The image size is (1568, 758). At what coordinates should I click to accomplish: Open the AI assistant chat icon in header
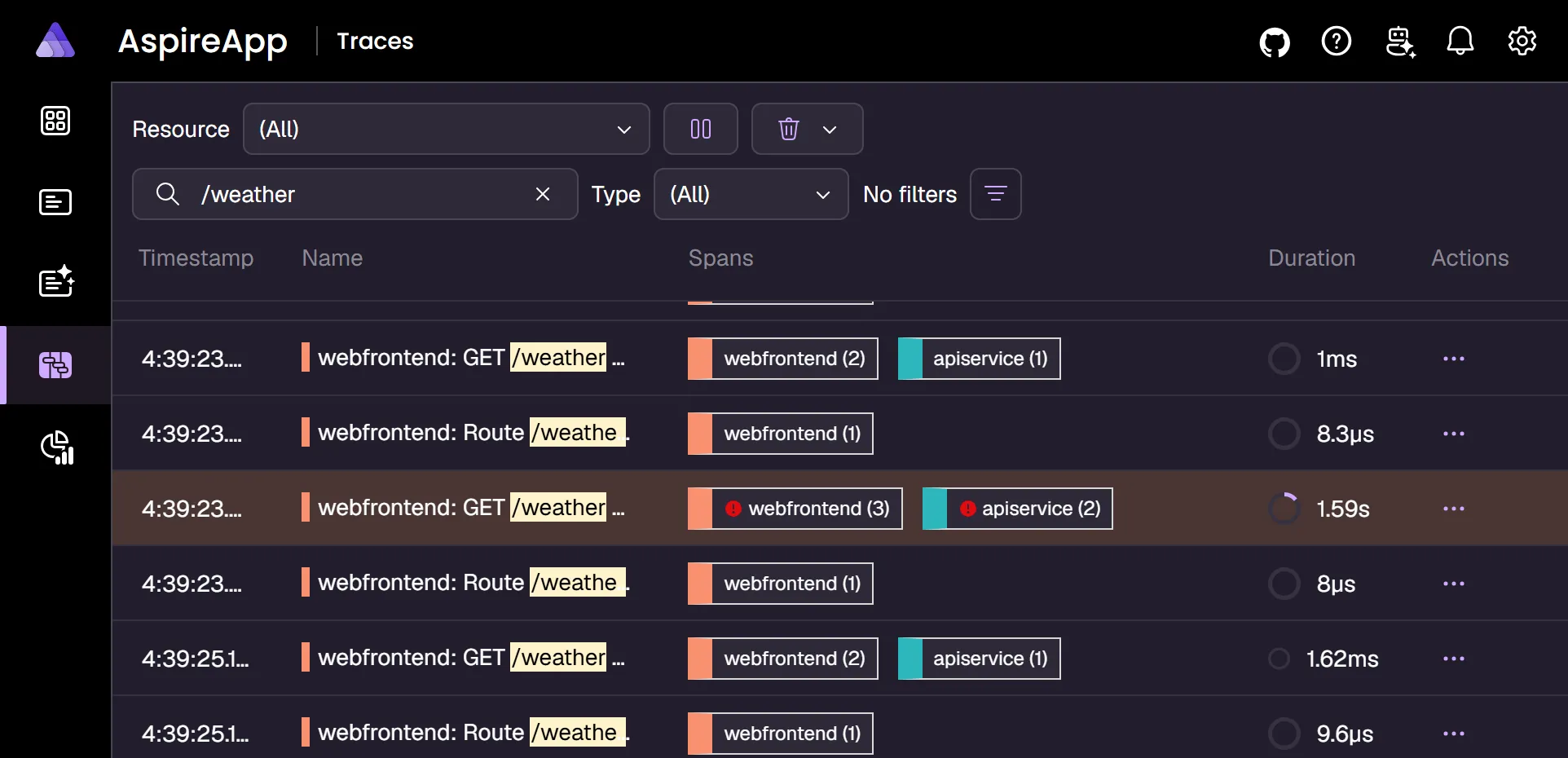[1400, 41]
